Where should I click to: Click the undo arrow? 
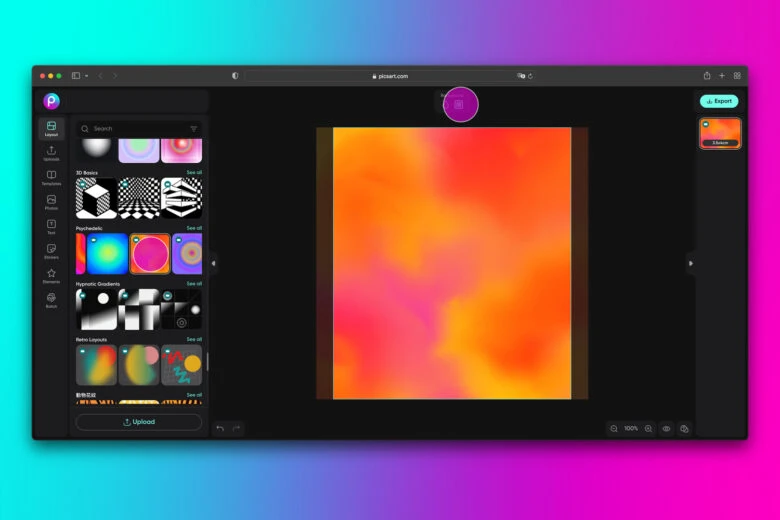click(x=220, y=428)
